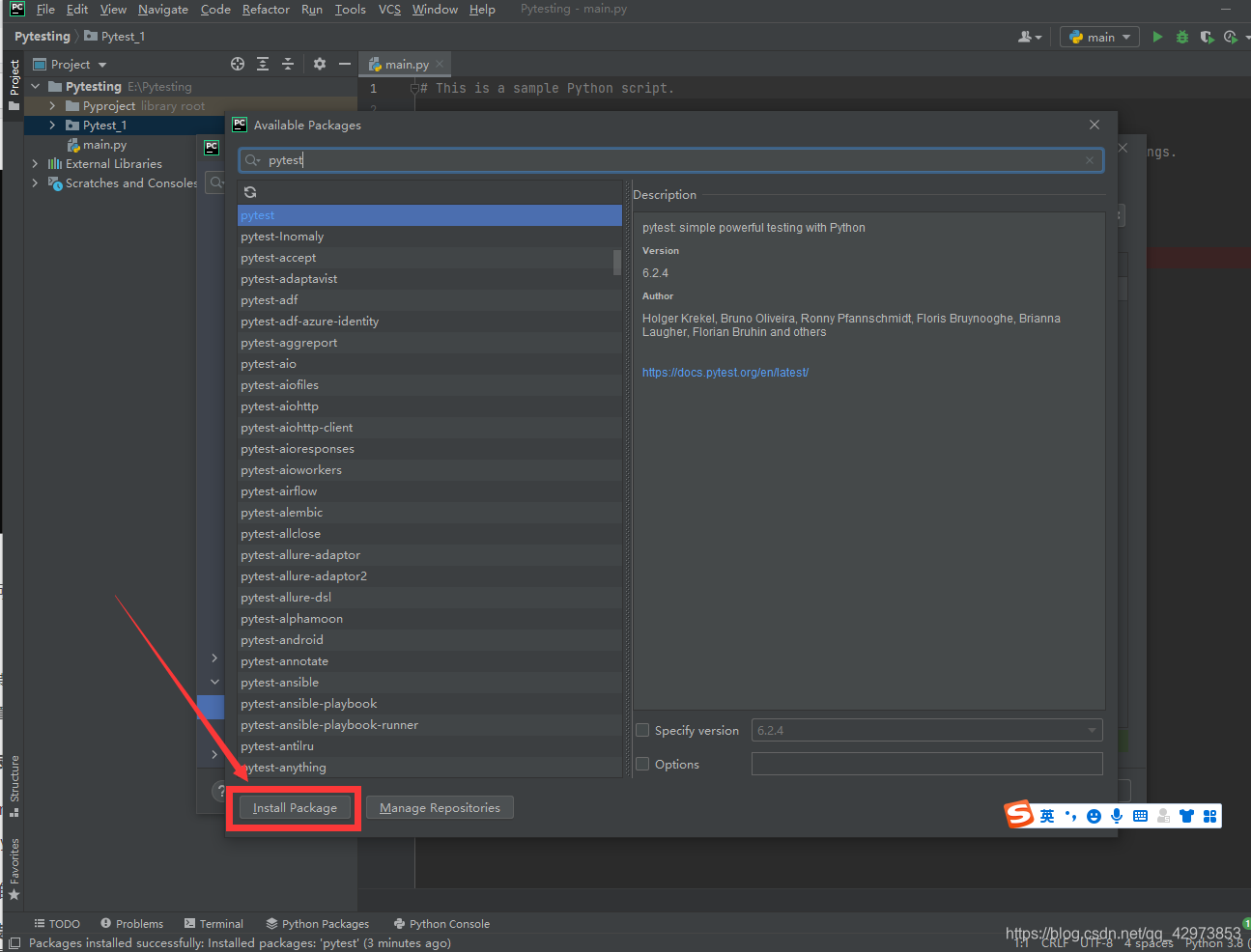This screenshot has width=1251, height=952.
Task: Expand External Libraries node
Action: tap(36, 164)
